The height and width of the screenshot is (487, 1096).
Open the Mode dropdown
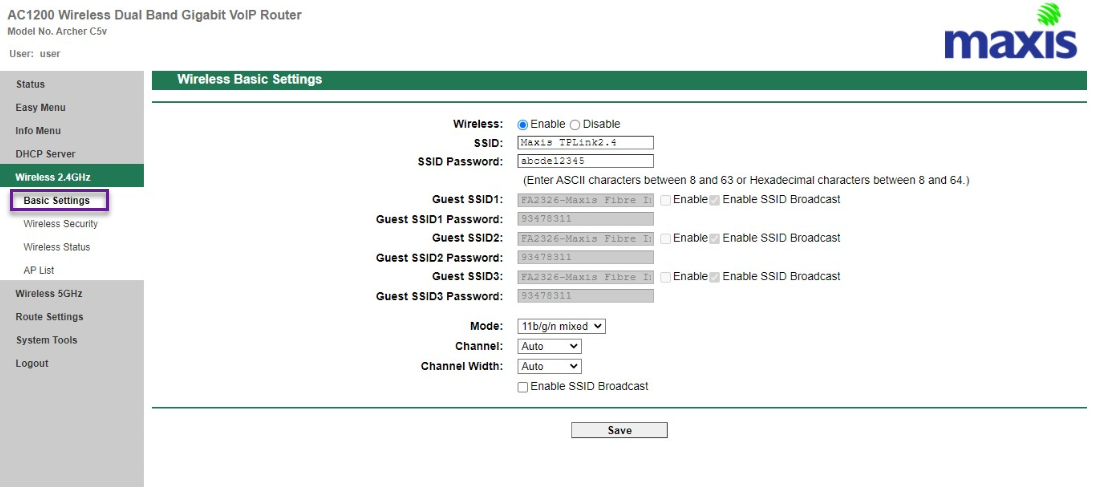[x=561, y=326]
